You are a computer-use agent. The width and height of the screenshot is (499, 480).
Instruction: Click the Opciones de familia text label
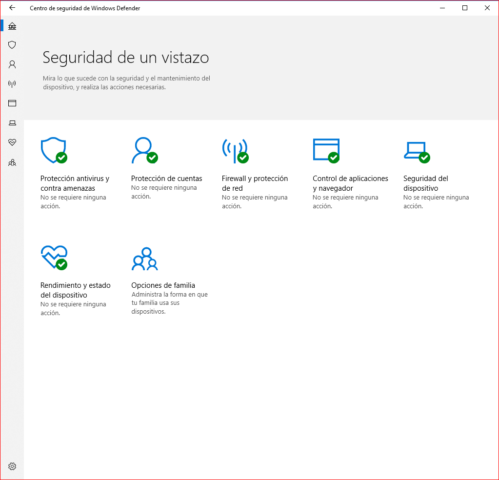(x=163, y=285)
